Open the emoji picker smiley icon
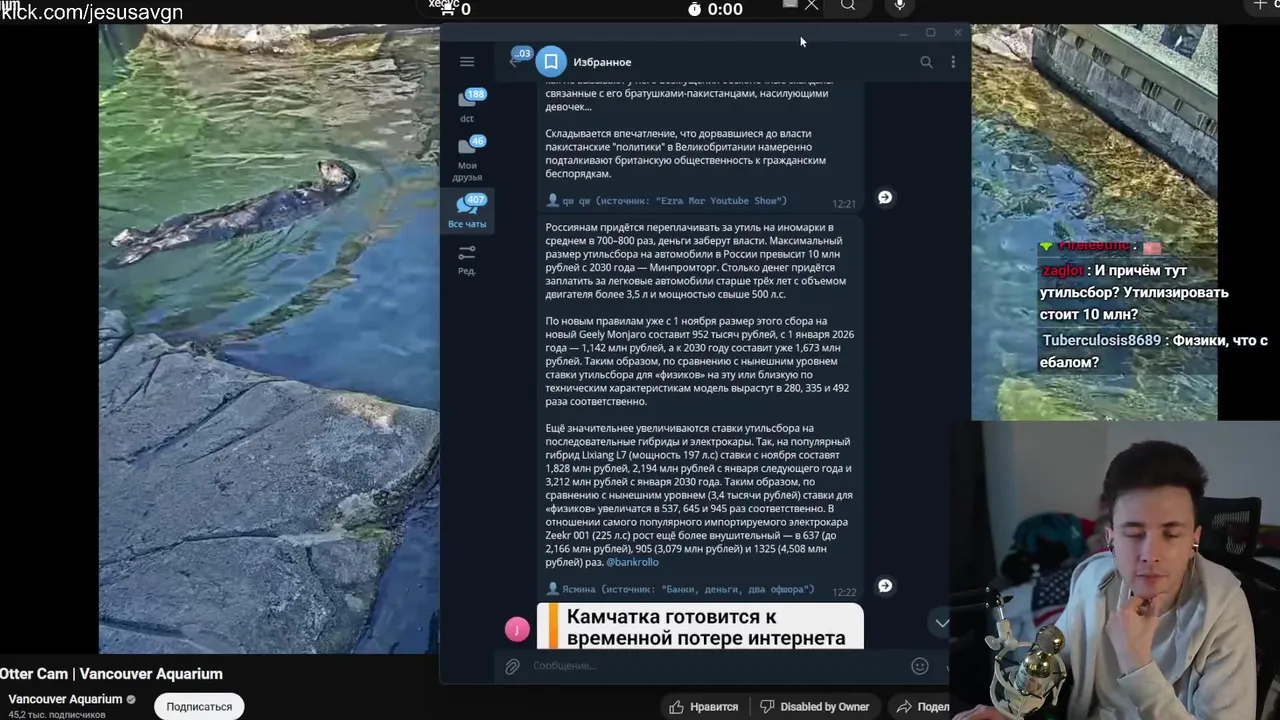 (920, 666)
